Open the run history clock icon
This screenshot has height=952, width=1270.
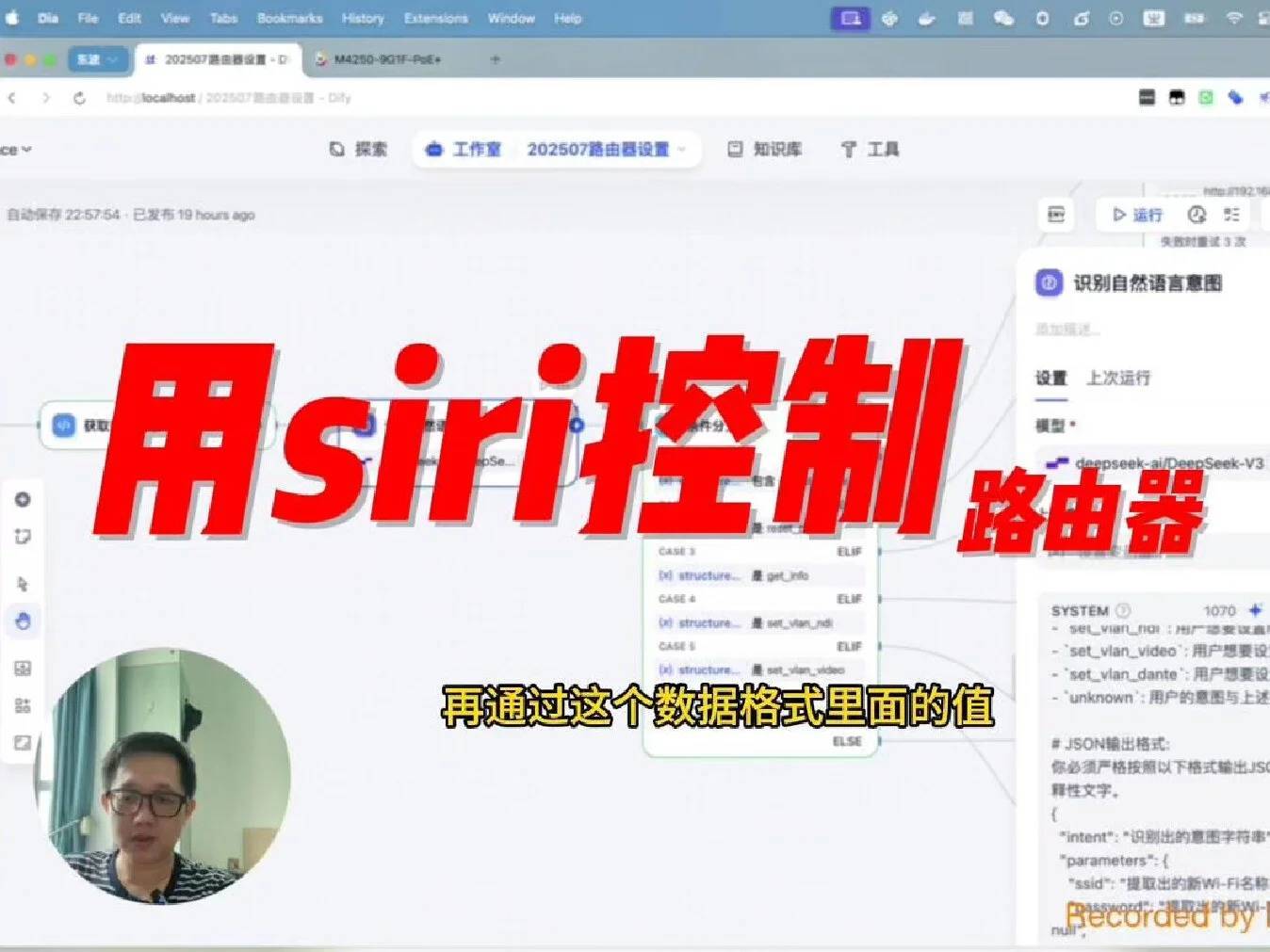(x=1197, y=215)
